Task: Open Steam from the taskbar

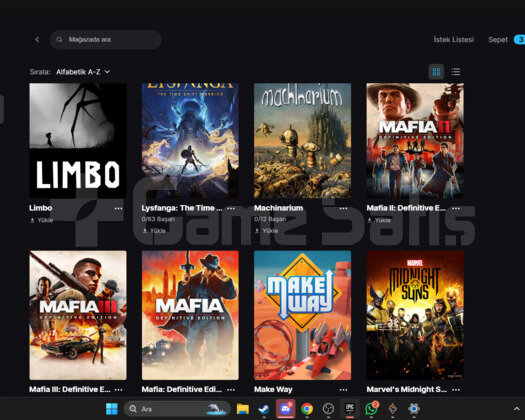Action: [x=264, y=409]
